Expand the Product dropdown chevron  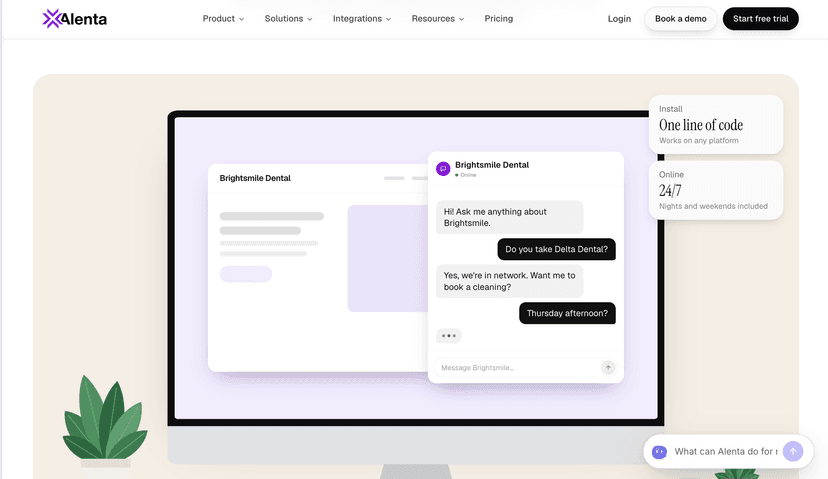[242, 19]
